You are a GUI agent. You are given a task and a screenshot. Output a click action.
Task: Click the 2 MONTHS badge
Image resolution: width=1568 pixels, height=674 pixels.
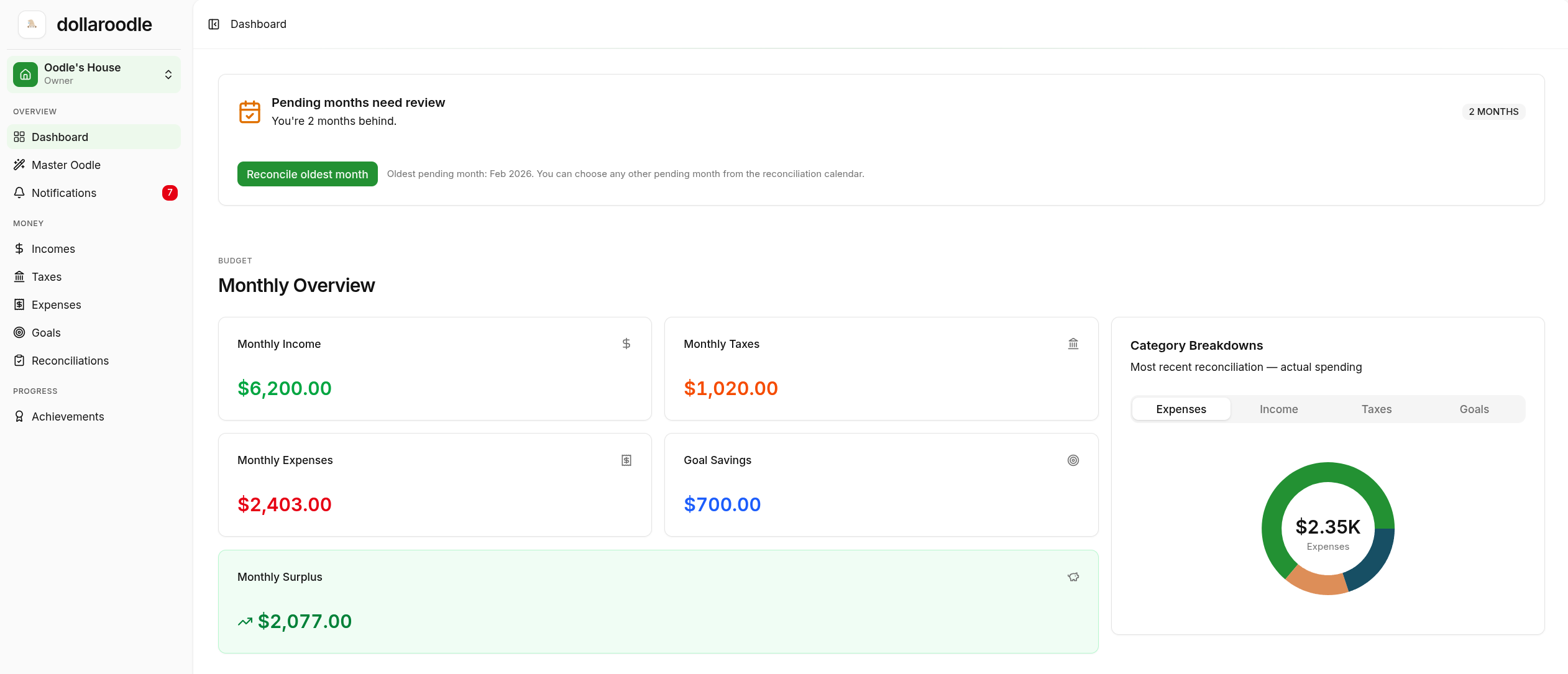click(1493, 112)
